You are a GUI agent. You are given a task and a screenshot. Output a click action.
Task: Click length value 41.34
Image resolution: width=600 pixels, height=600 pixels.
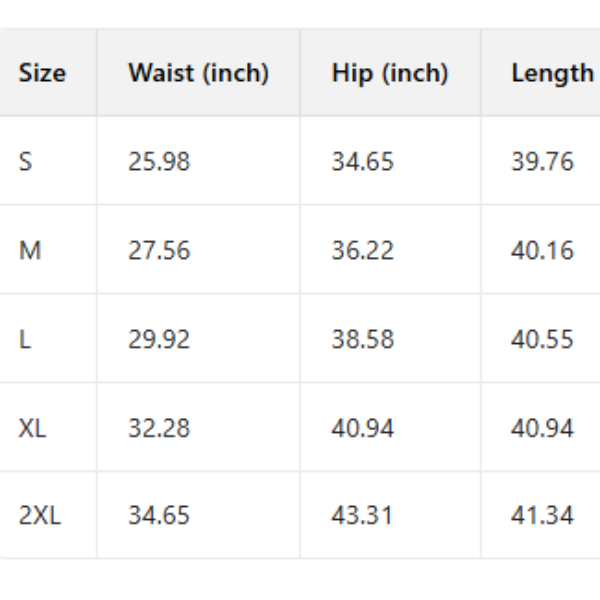(542, 516)
